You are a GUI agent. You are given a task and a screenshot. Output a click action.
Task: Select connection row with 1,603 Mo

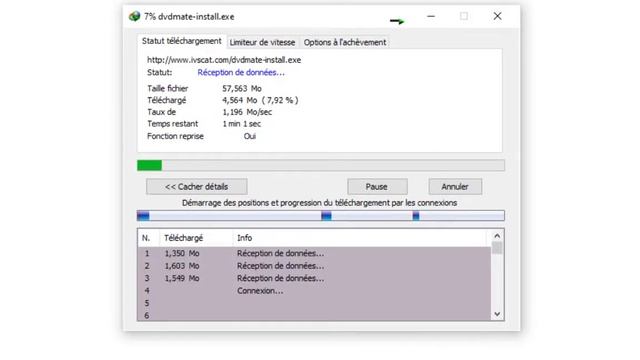coord(314,266)
